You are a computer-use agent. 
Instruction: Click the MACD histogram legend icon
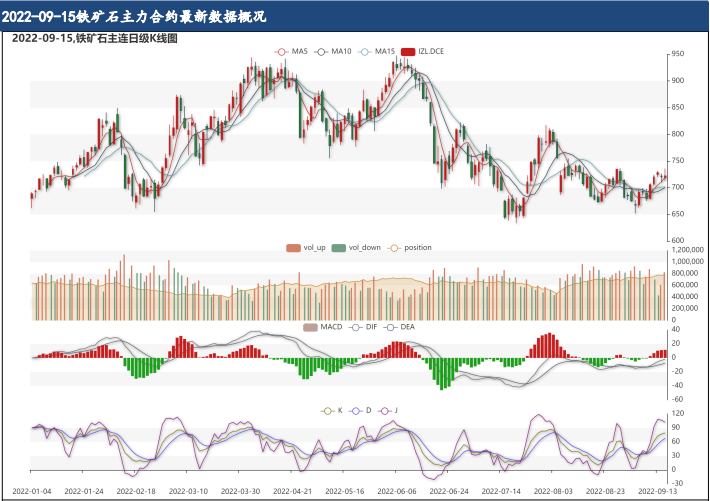(x=310, y=327)
